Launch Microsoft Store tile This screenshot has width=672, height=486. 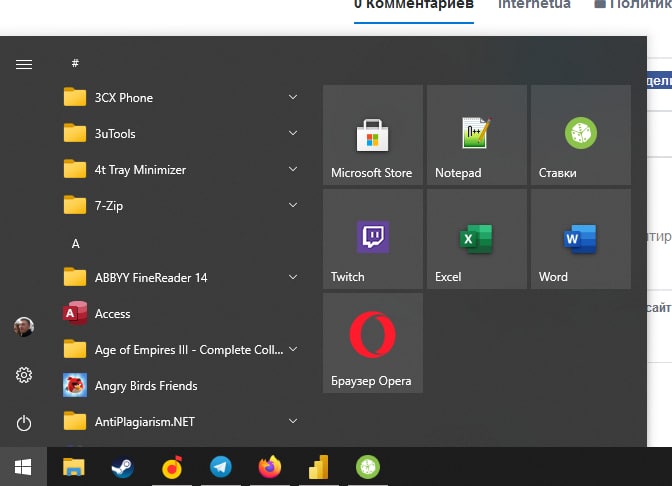[x=373, y=135]
